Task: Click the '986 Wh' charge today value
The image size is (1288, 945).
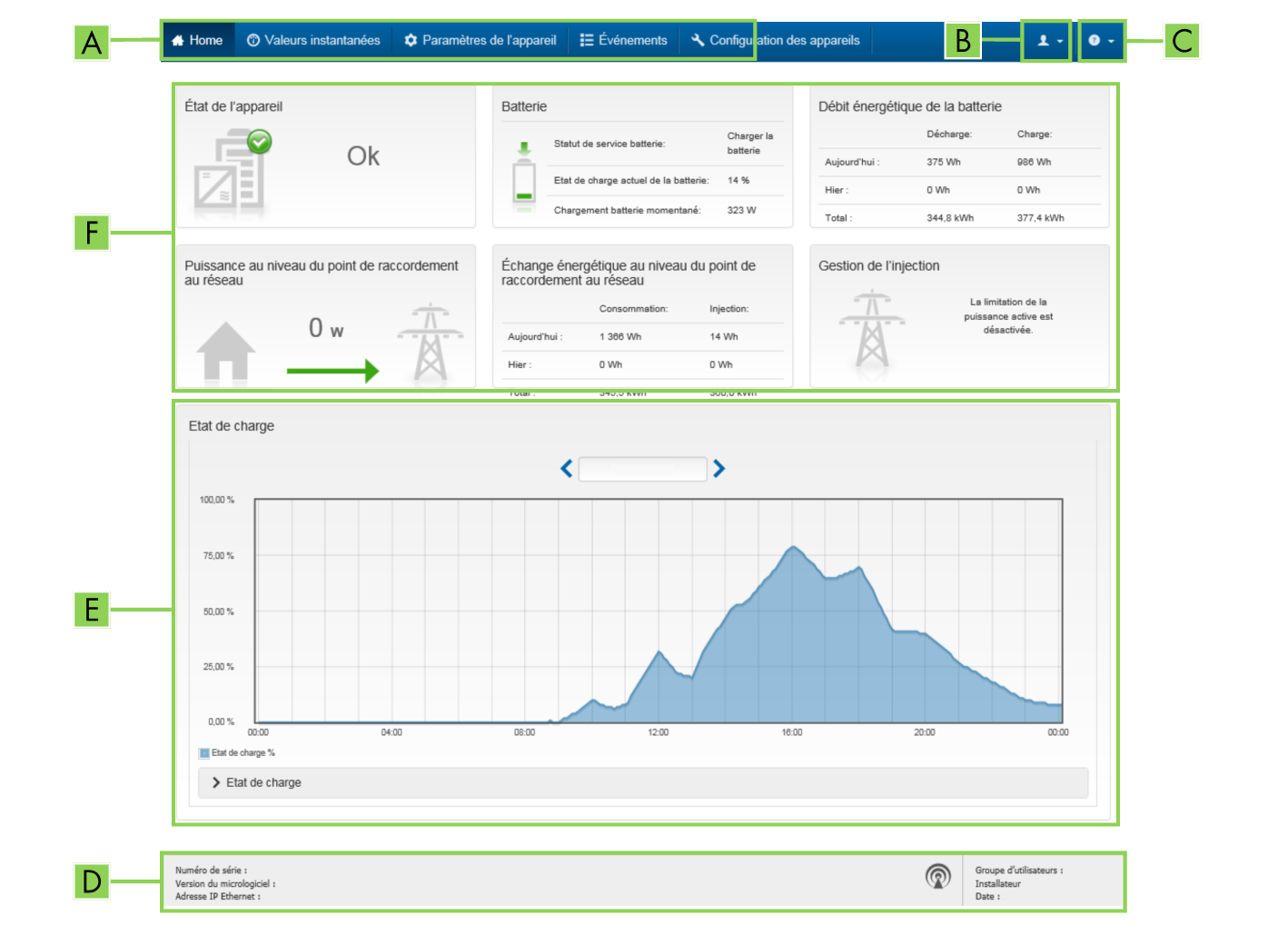Action: [x=1034, y=162]
